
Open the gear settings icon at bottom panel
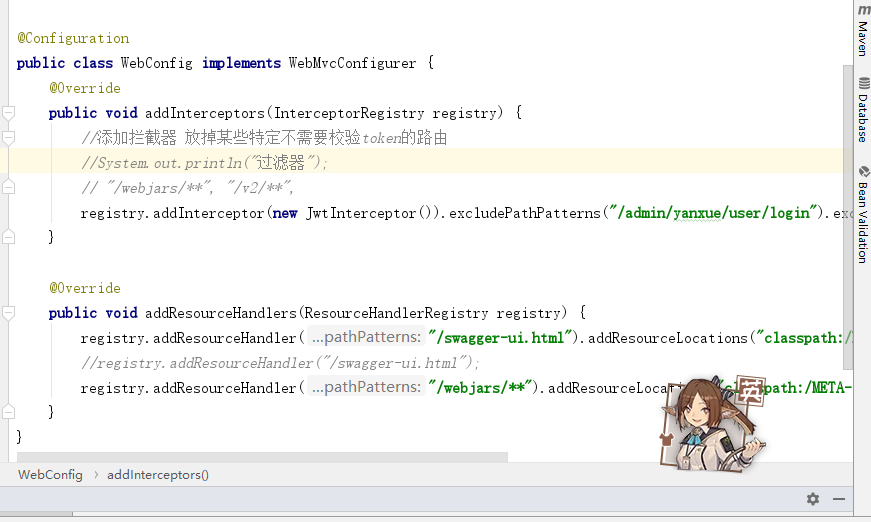point(813,499)
